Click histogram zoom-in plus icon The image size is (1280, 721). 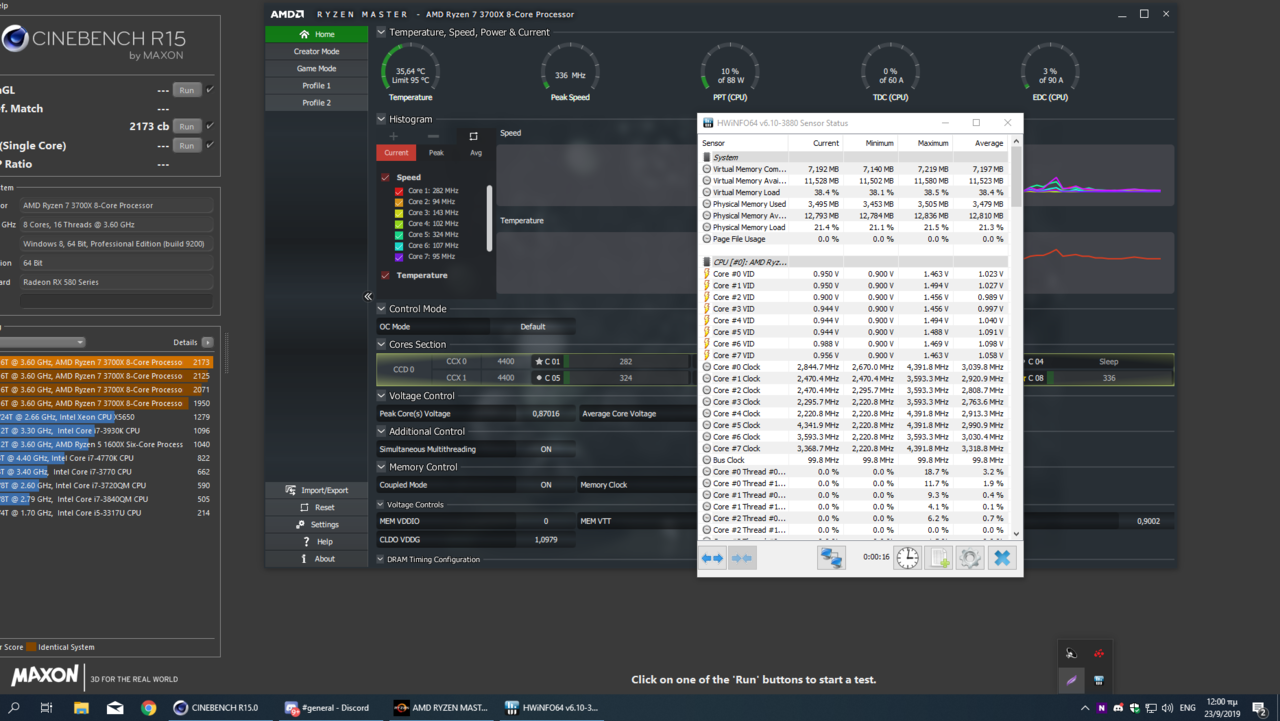click(x=393, y=136)
